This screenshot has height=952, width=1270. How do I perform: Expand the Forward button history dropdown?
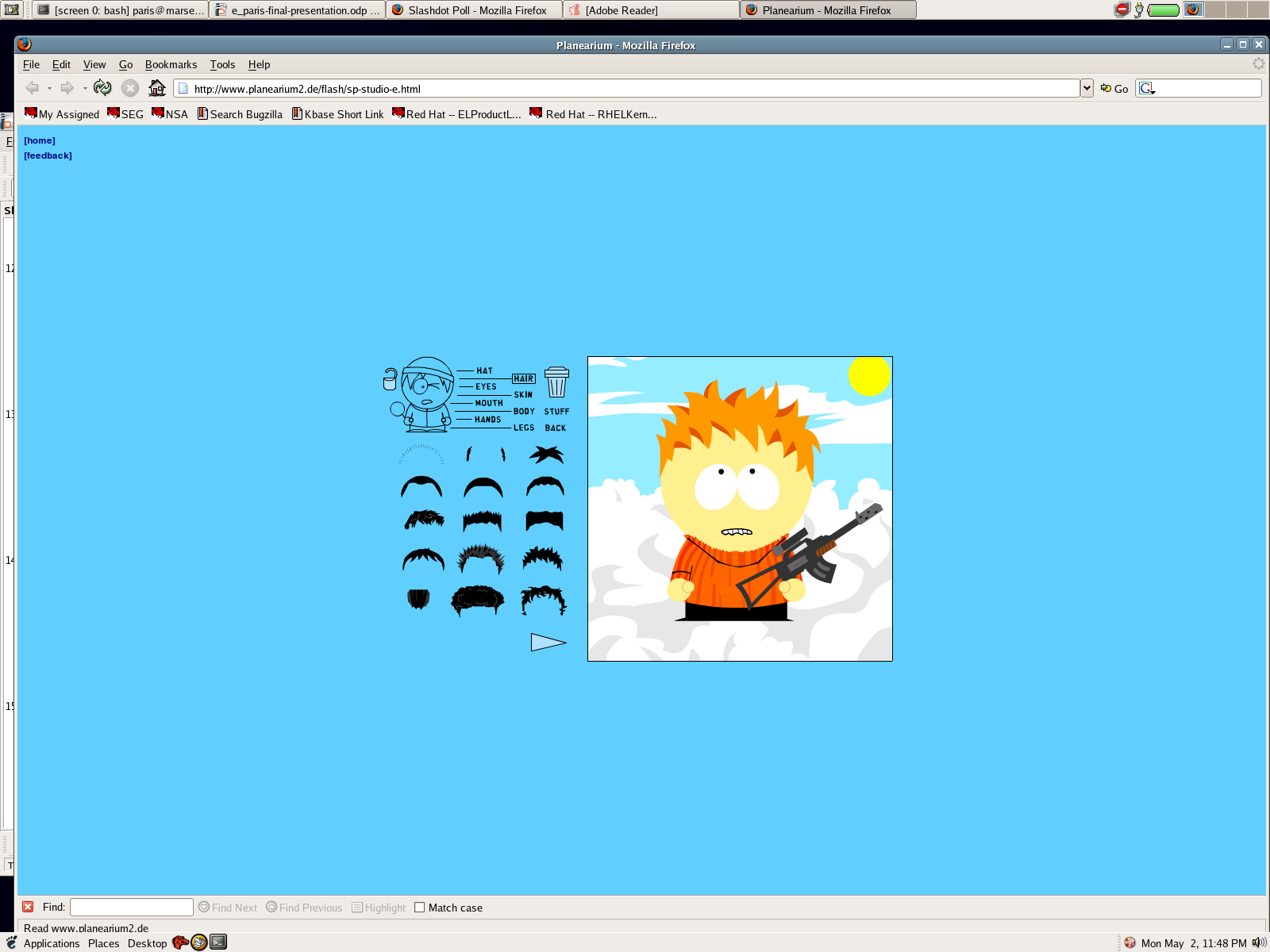(x=85, y=88)
